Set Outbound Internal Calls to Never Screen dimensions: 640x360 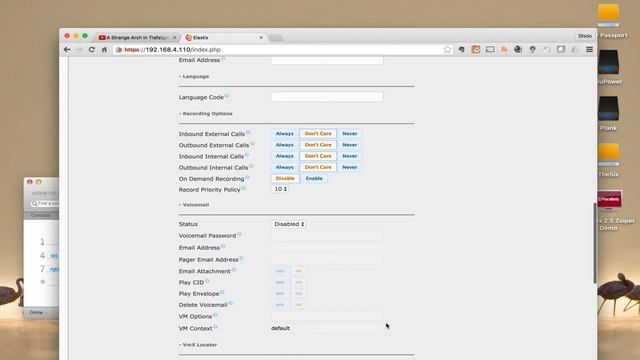pyautogui.click(x=350, y=167)
